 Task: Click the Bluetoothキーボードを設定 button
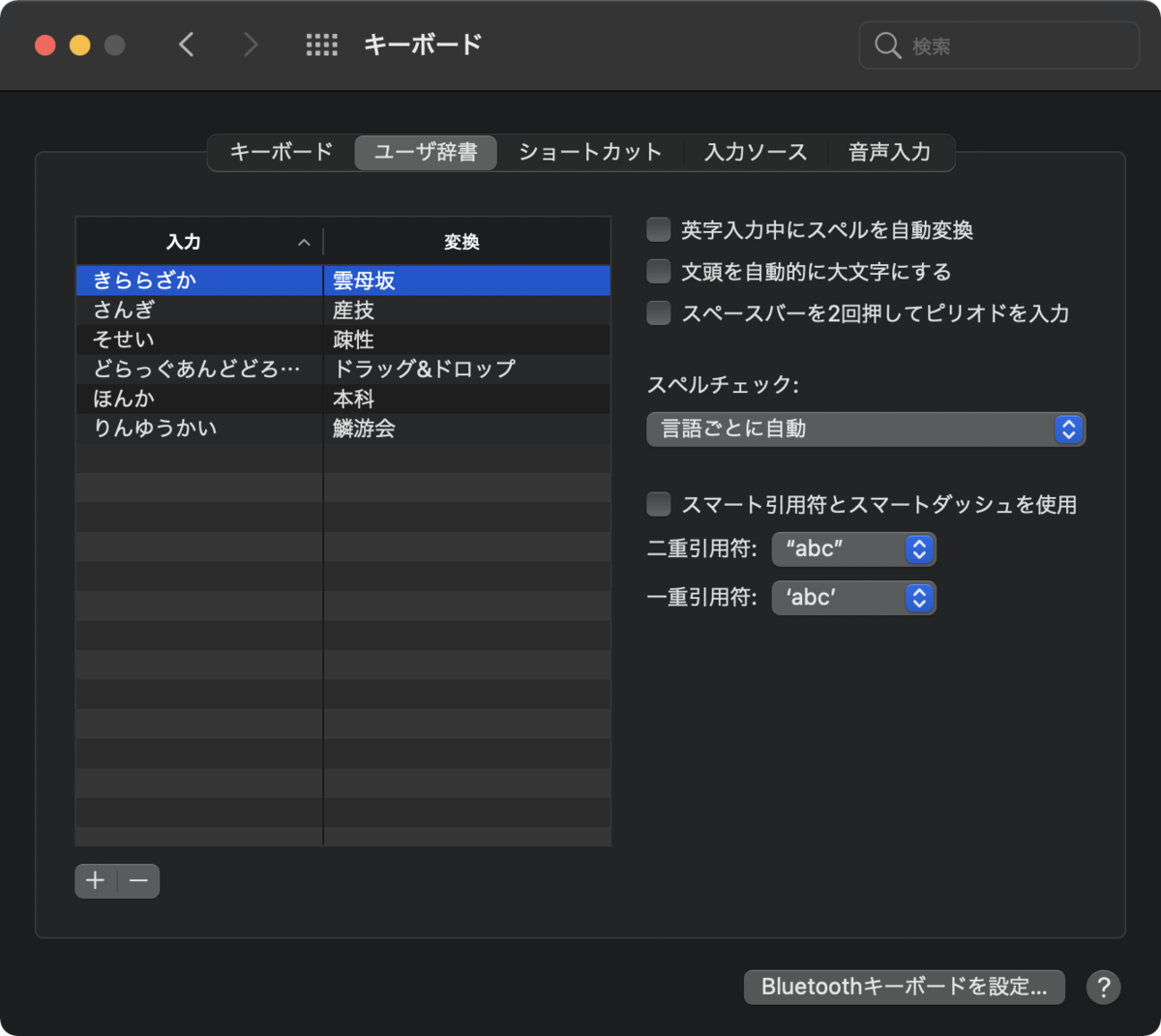click(x=904, y=987)
